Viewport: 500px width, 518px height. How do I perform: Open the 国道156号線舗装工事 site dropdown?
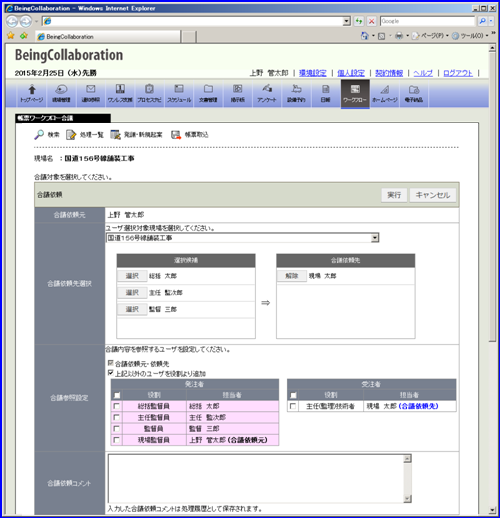coord(243,238)
